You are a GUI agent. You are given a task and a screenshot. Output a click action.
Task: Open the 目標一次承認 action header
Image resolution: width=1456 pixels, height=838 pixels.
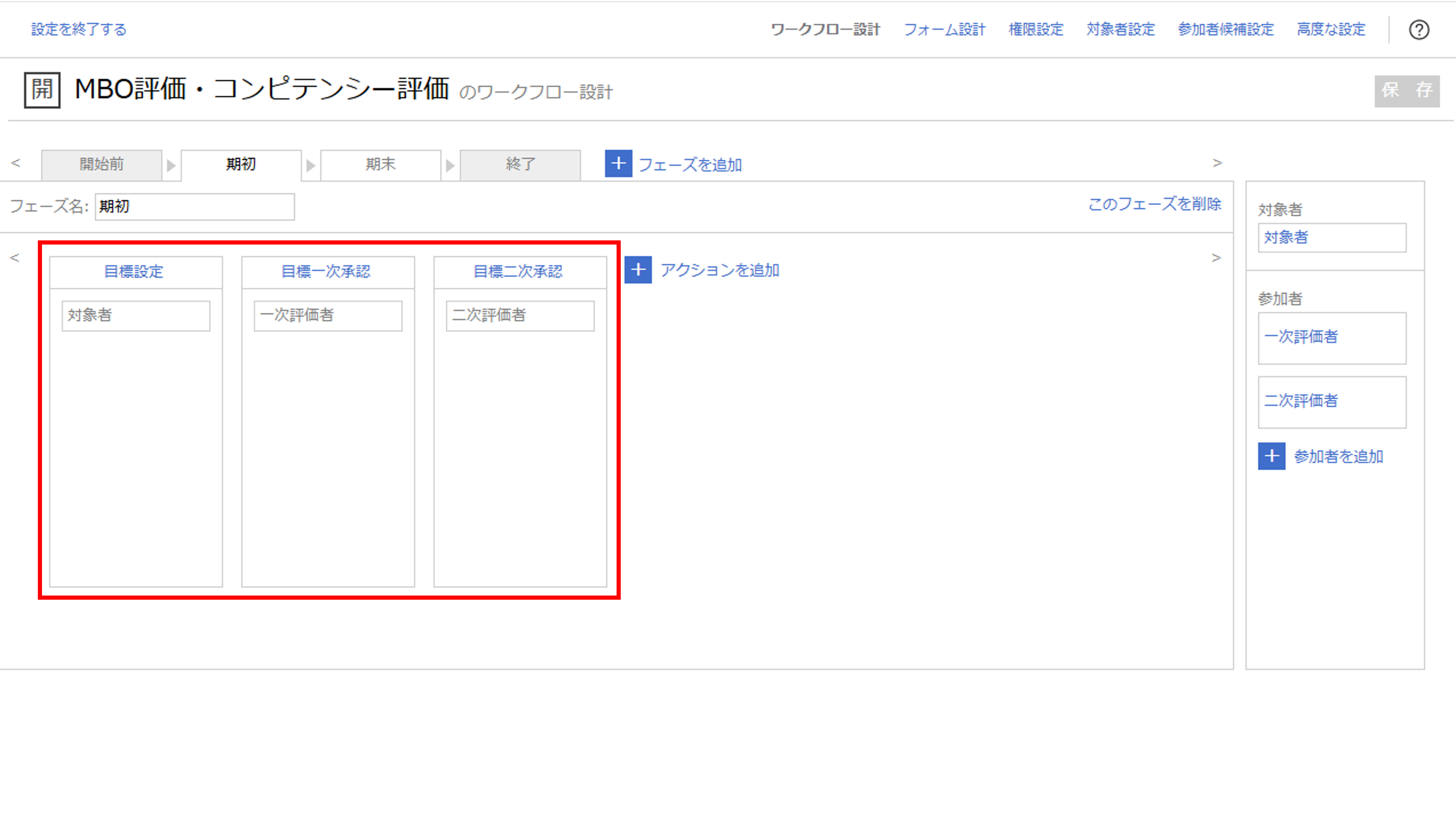point(328,272)
